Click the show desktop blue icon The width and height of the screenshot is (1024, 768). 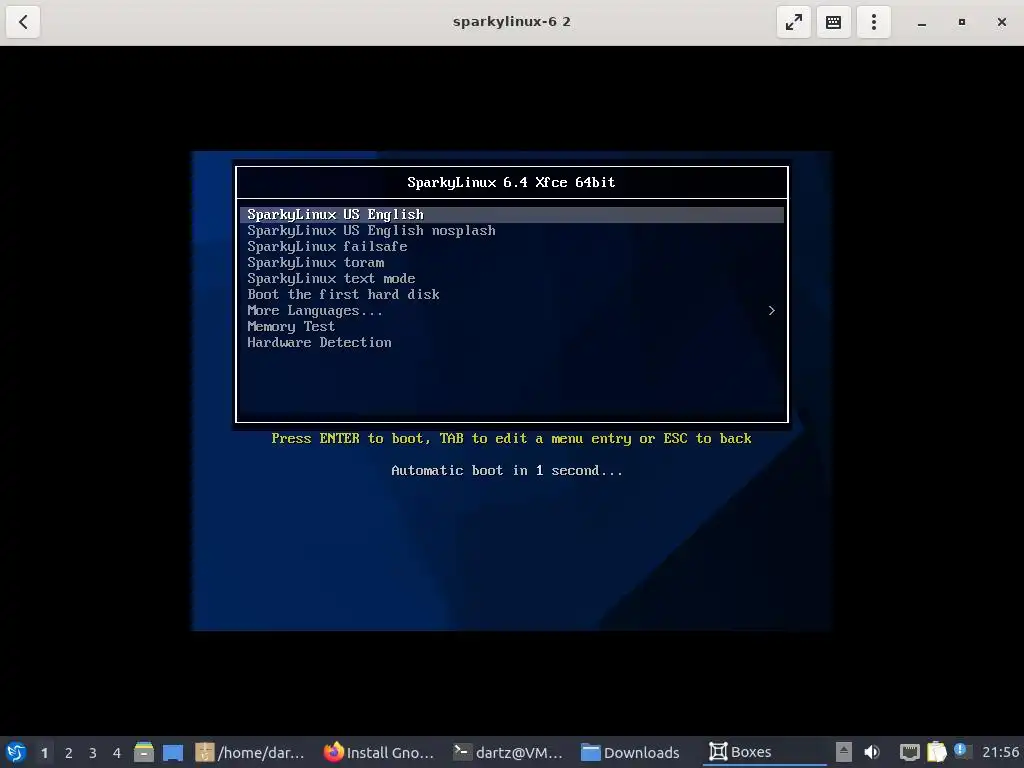(172, 752)
